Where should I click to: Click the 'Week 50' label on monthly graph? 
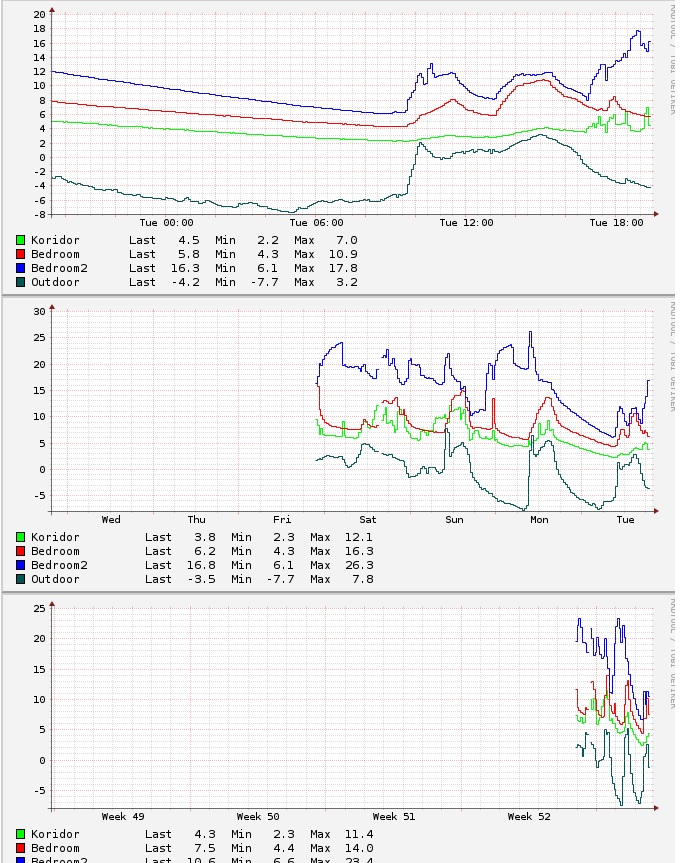pos(258,817)
